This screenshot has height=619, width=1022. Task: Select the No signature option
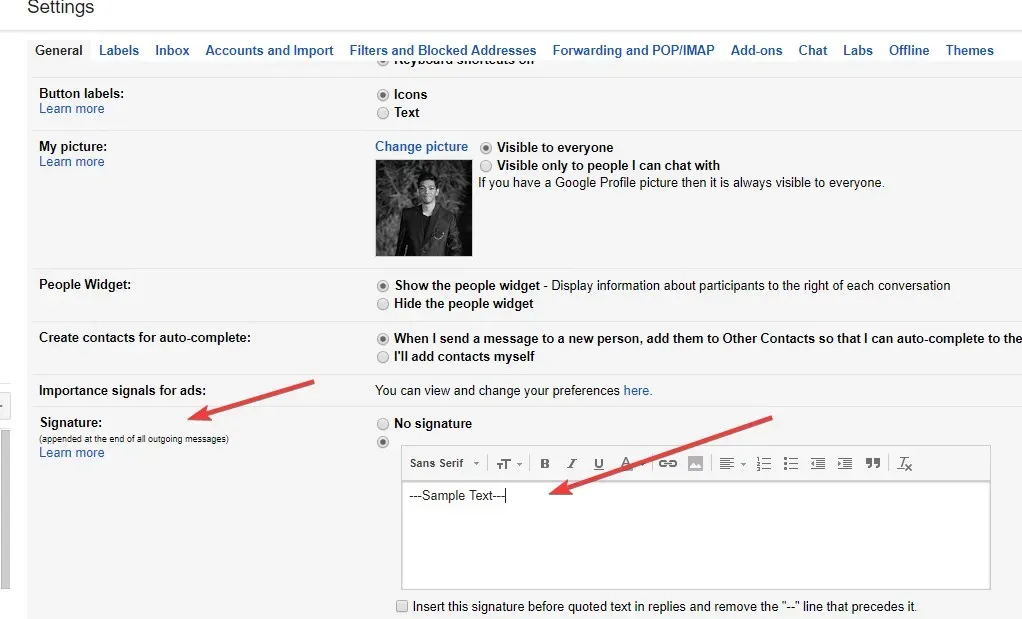click(x=383, y=424)
